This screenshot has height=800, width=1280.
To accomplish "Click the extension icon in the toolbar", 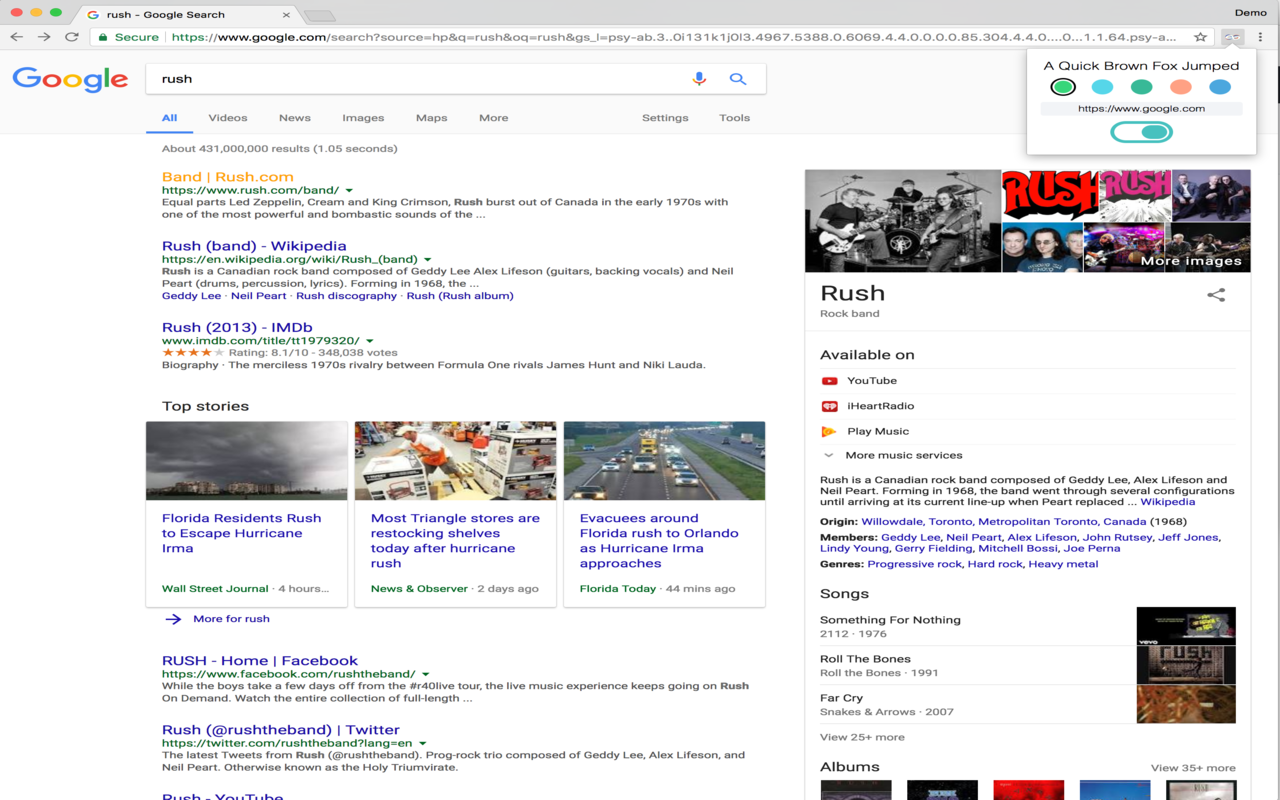I will coord(1232,37).
